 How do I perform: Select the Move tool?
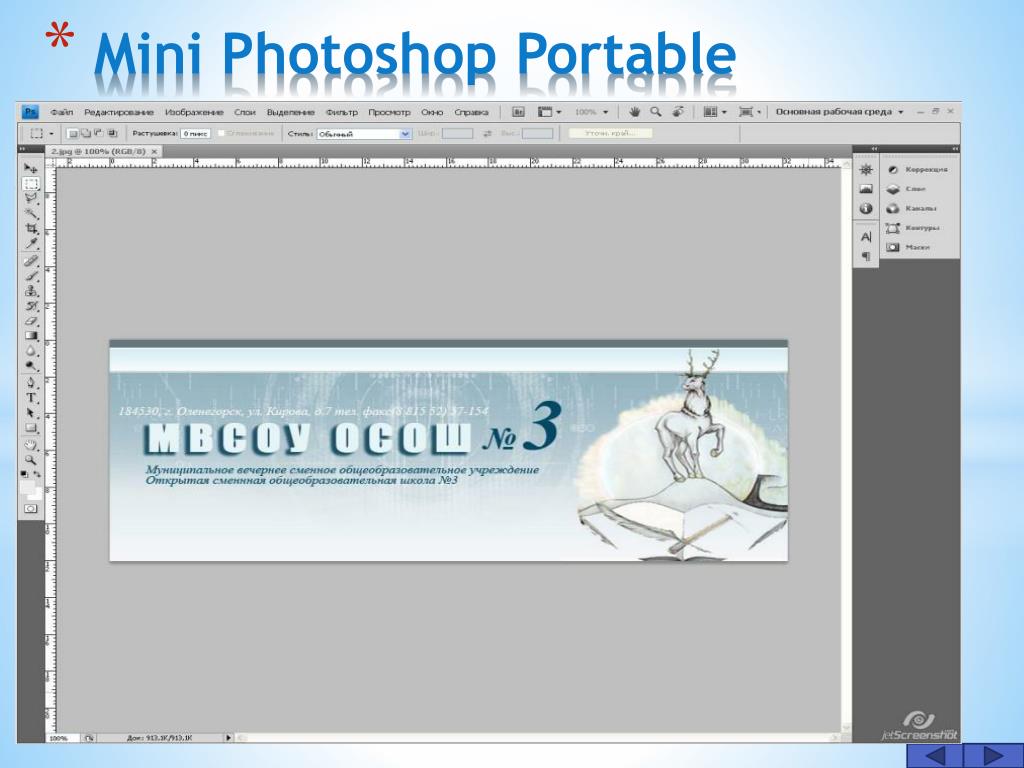[x=31, y=168]
